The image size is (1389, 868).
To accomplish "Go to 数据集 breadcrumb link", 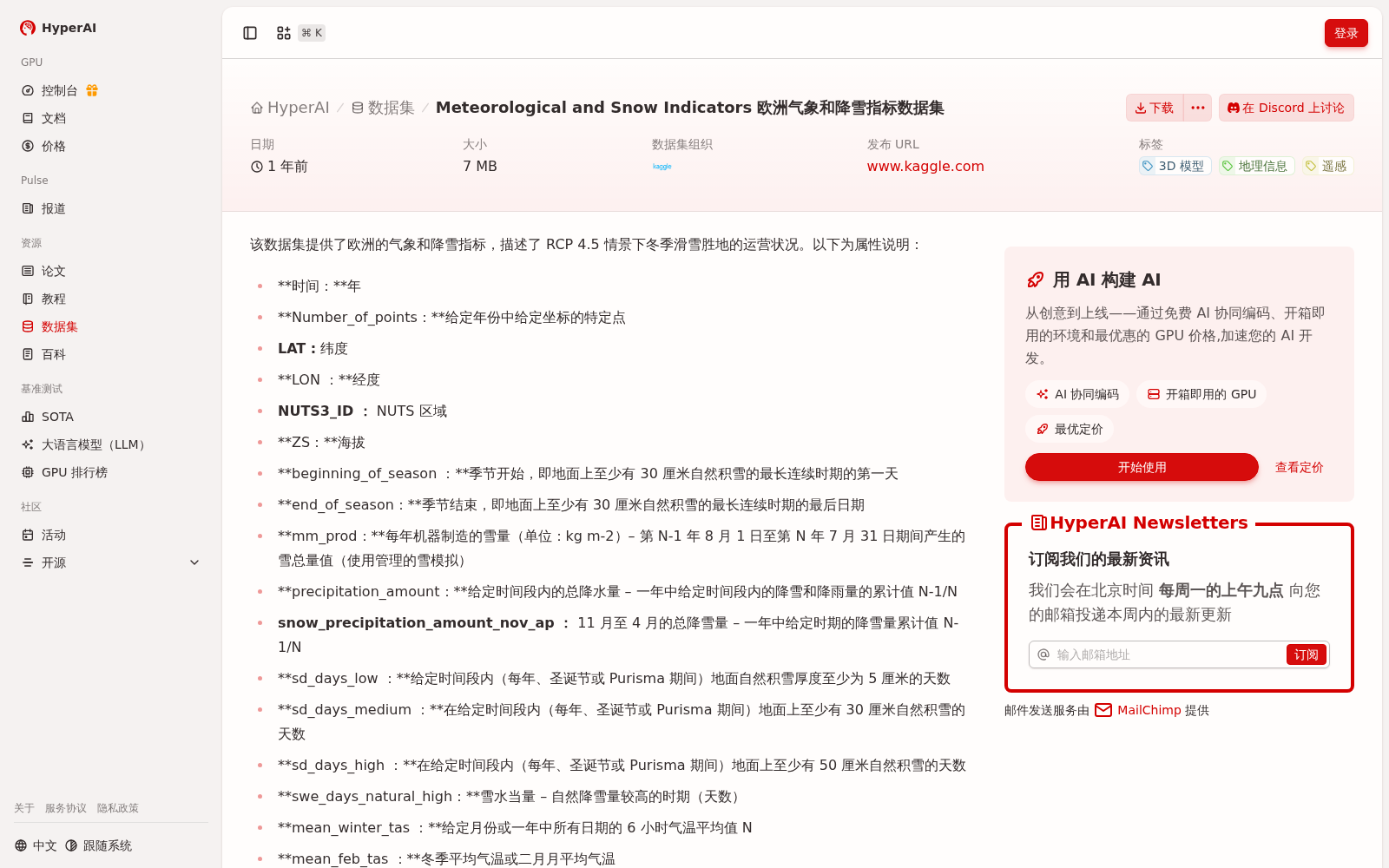I will (x=383, y=108).
